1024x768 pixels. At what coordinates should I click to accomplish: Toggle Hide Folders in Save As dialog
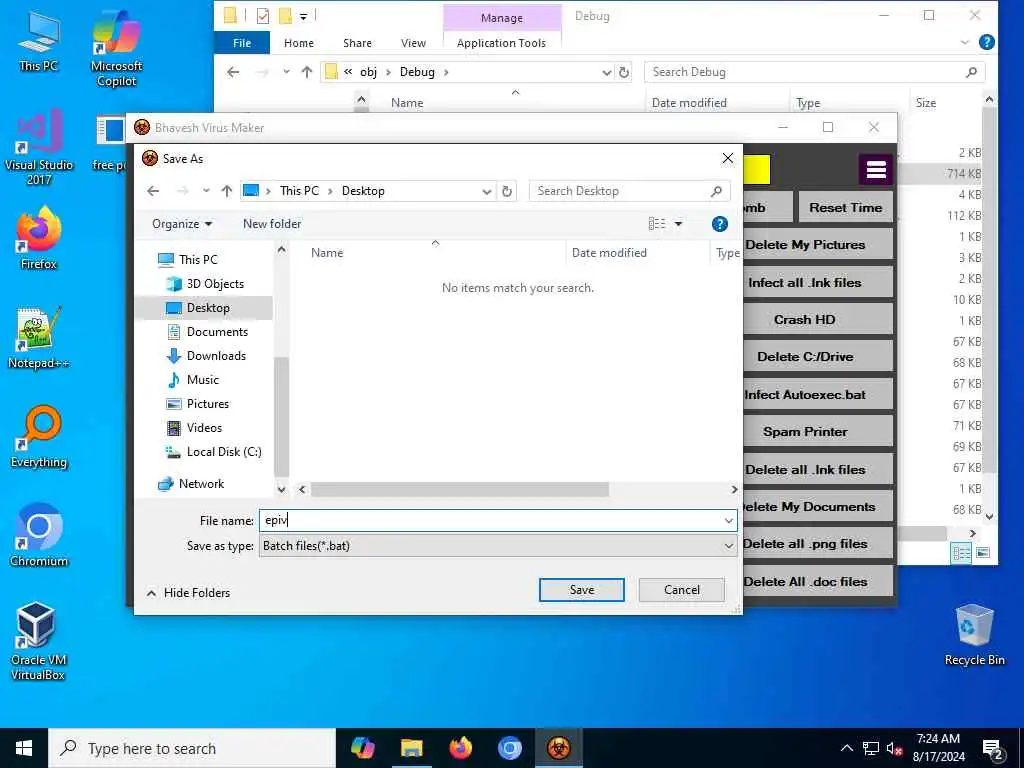point(188,593)
